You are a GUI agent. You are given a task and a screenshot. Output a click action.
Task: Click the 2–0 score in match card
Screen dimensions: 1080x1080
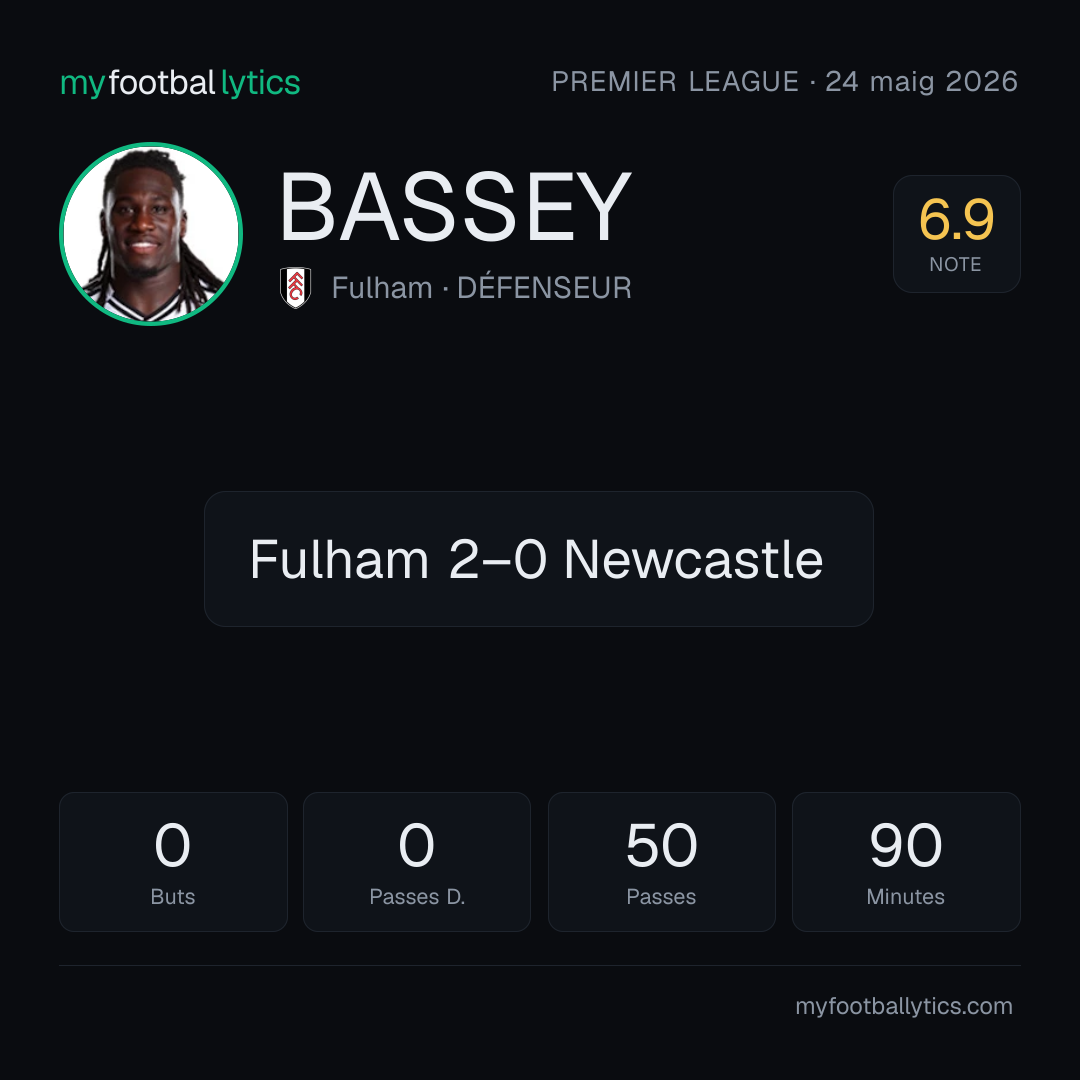click(x=497, y=559)
